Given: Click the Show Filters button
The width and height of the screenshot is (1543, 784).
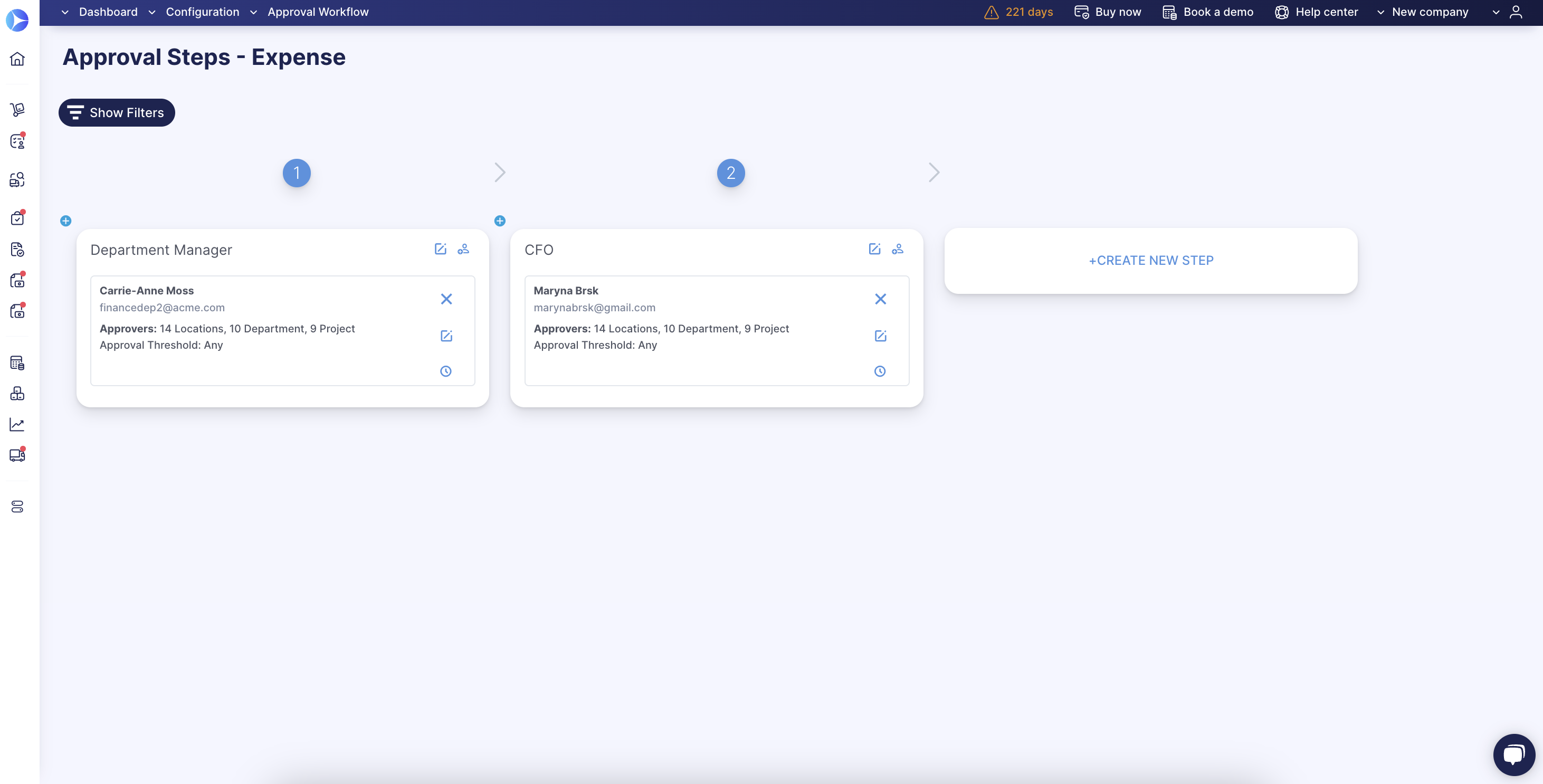Looking at the screenshot, I should pos(117,112).
